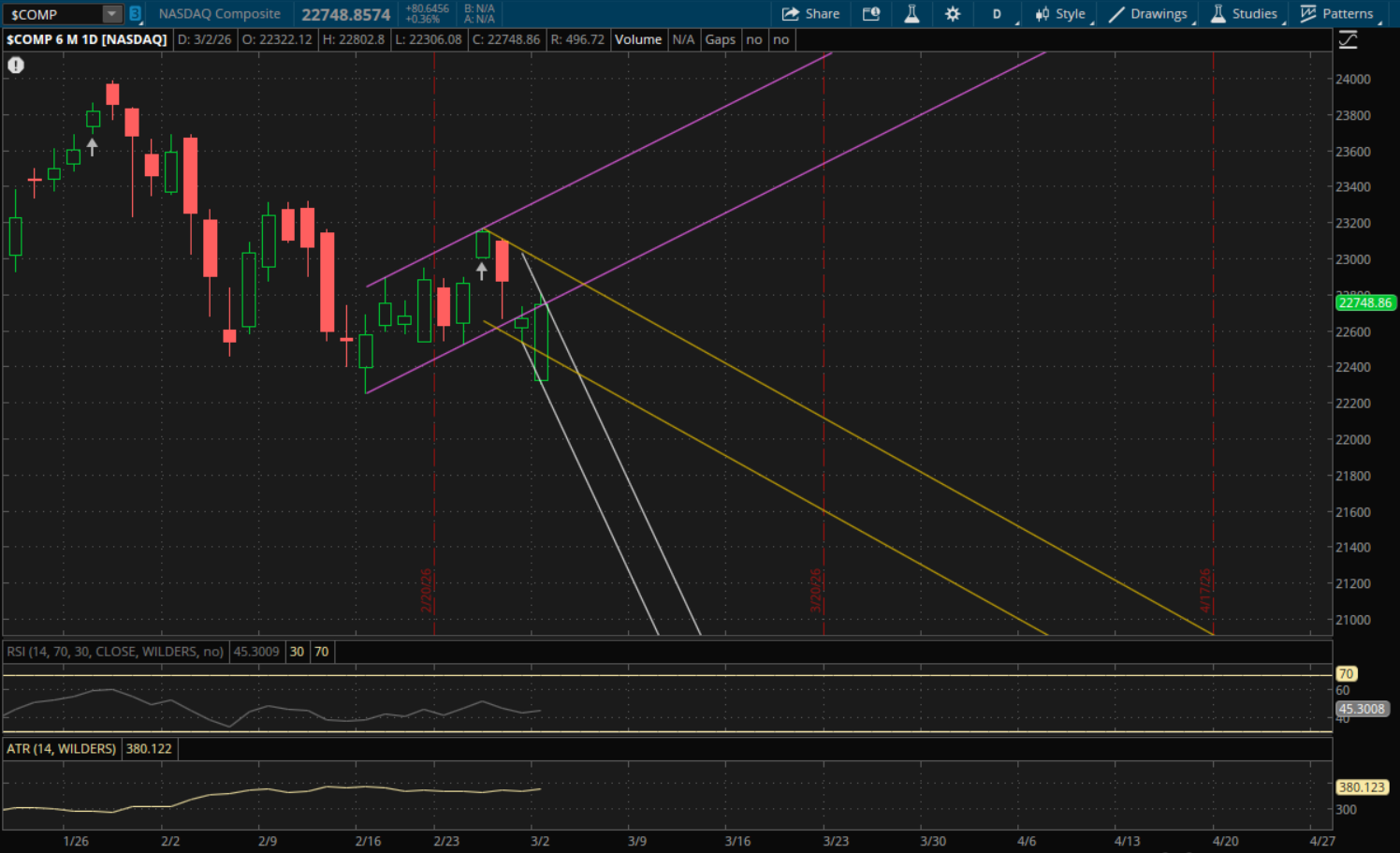
Task: Click the 3/20/26 expiration marker line label
Action: coord(815,590)
